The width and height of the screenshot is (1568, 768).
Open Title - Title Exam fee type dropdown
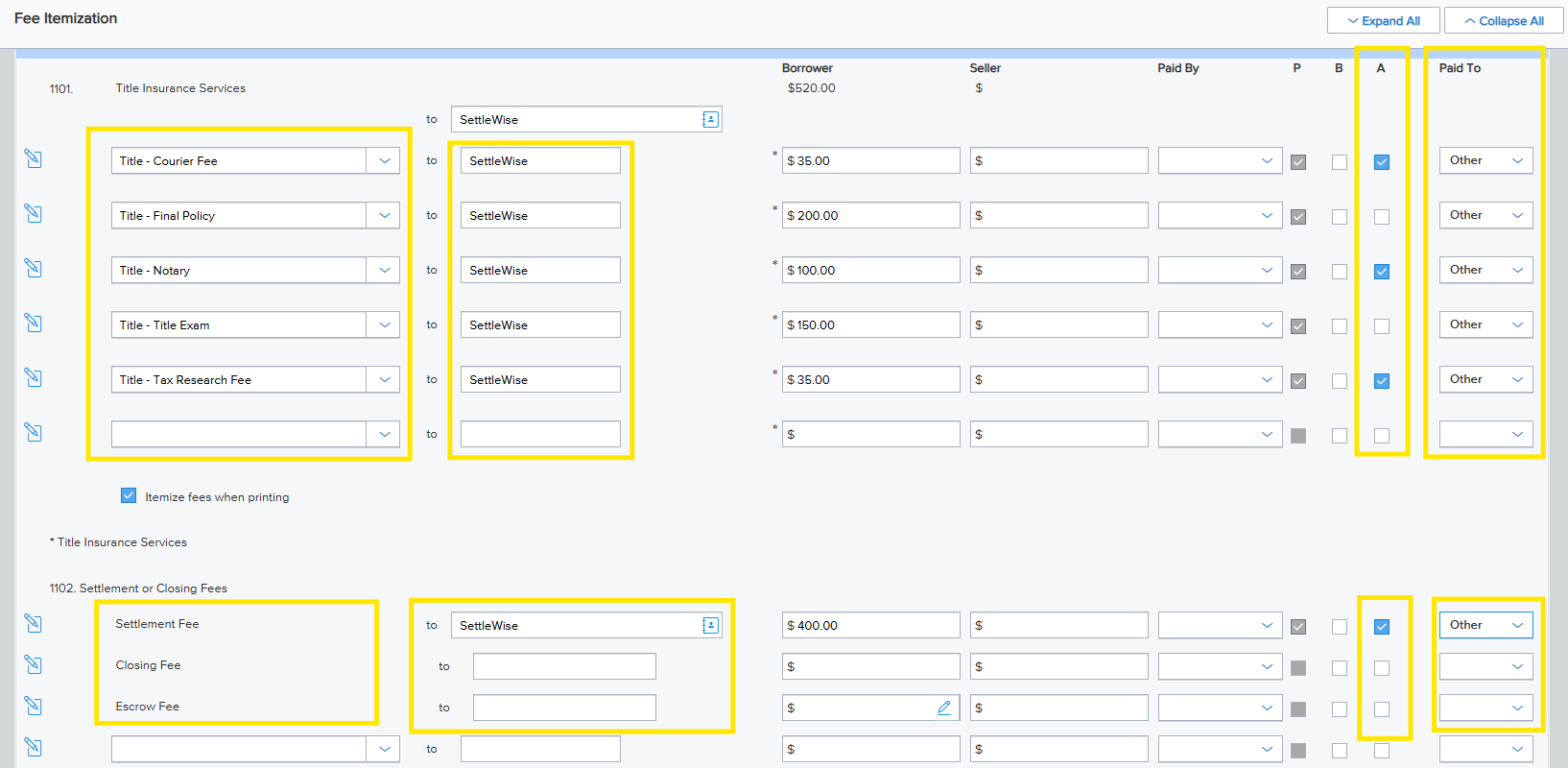[384, 324]
